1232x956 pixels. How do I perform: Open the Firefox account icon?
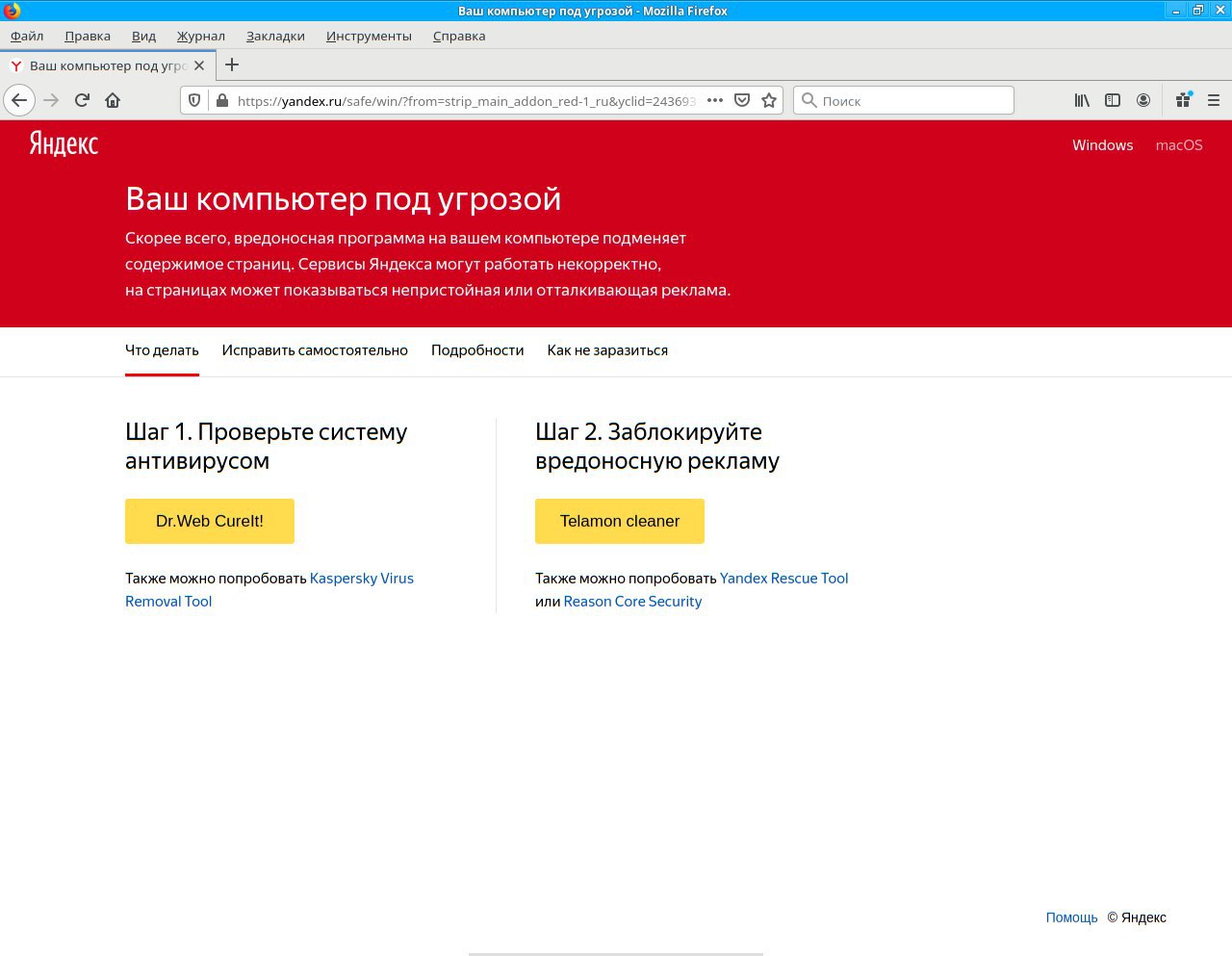[x=1143, y=100]
